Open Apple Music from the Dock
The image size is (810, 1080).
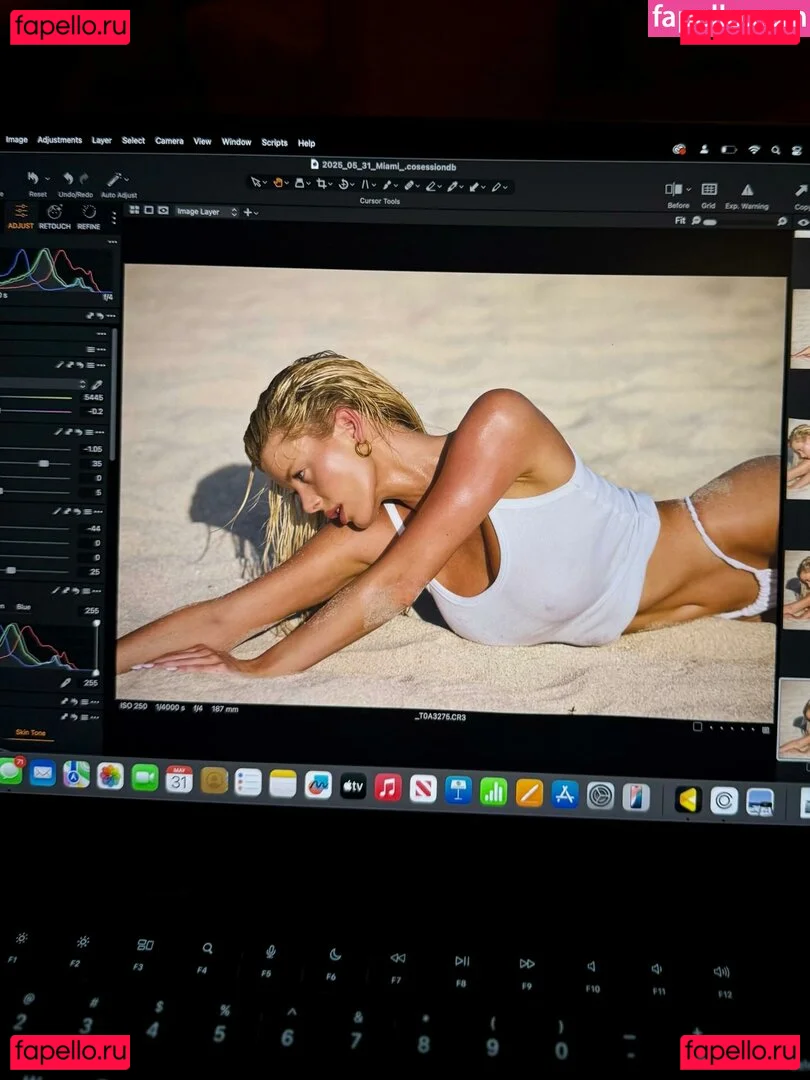tap(388, 787)
